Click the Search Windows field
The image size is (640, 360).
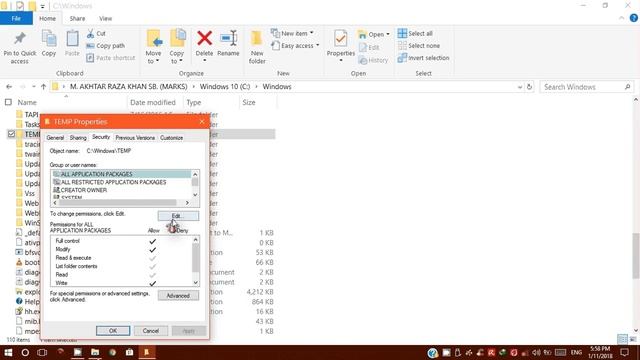[x=586, y=87]
